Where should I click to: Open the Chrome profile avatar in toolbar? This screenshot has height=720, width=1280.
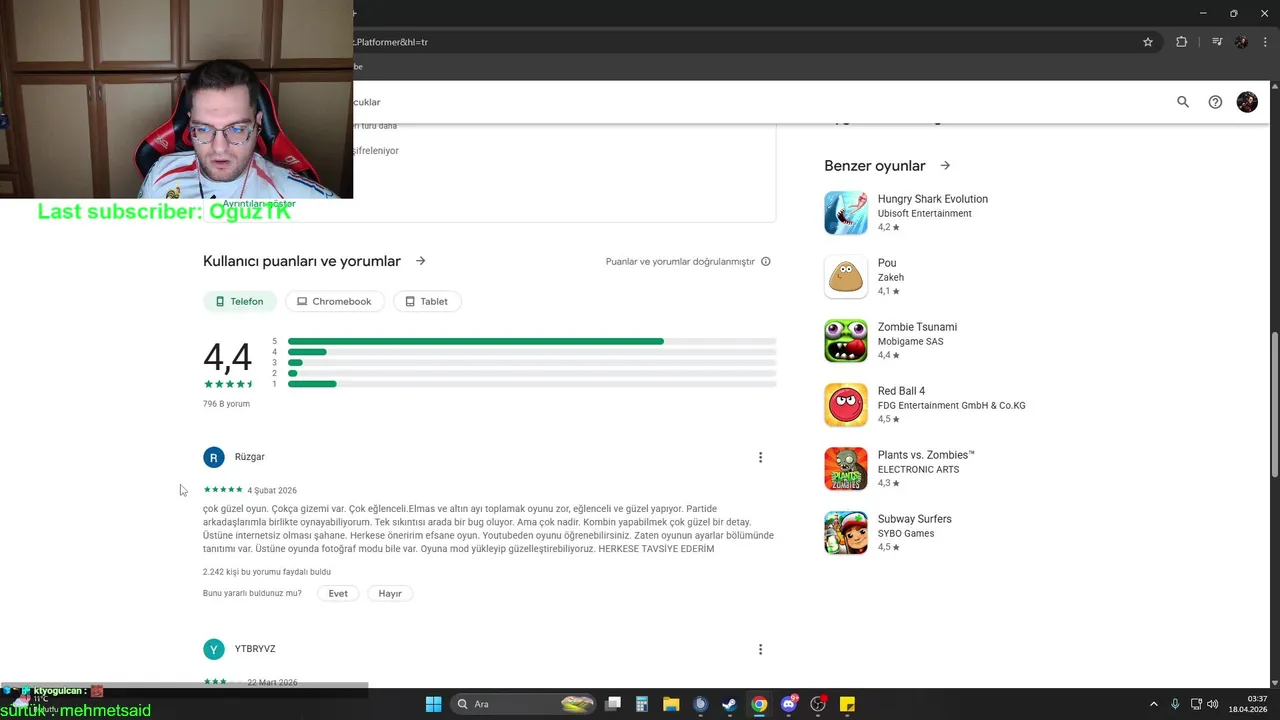[1241, 42]
